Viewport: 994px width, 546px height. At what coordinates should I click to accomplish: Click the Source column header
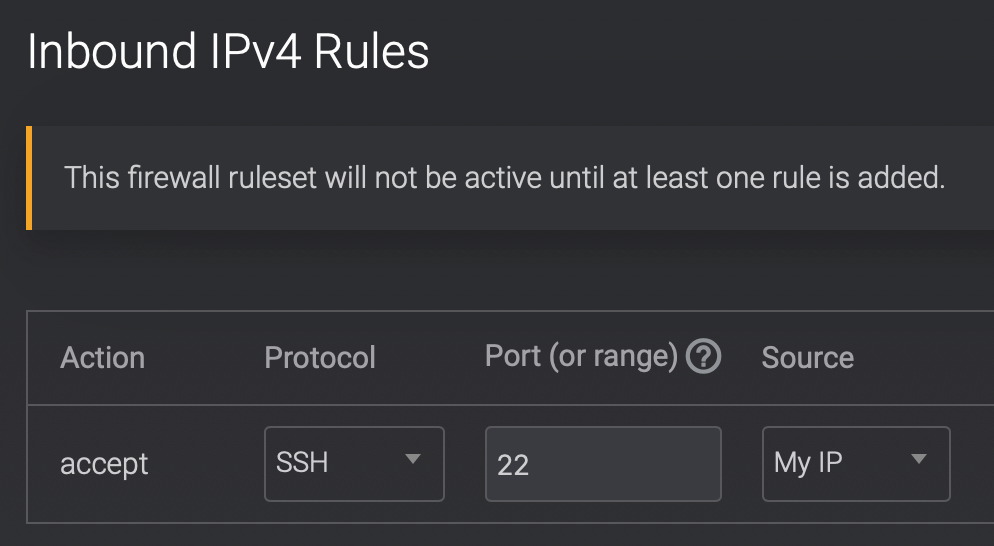[x=807, y=357]
